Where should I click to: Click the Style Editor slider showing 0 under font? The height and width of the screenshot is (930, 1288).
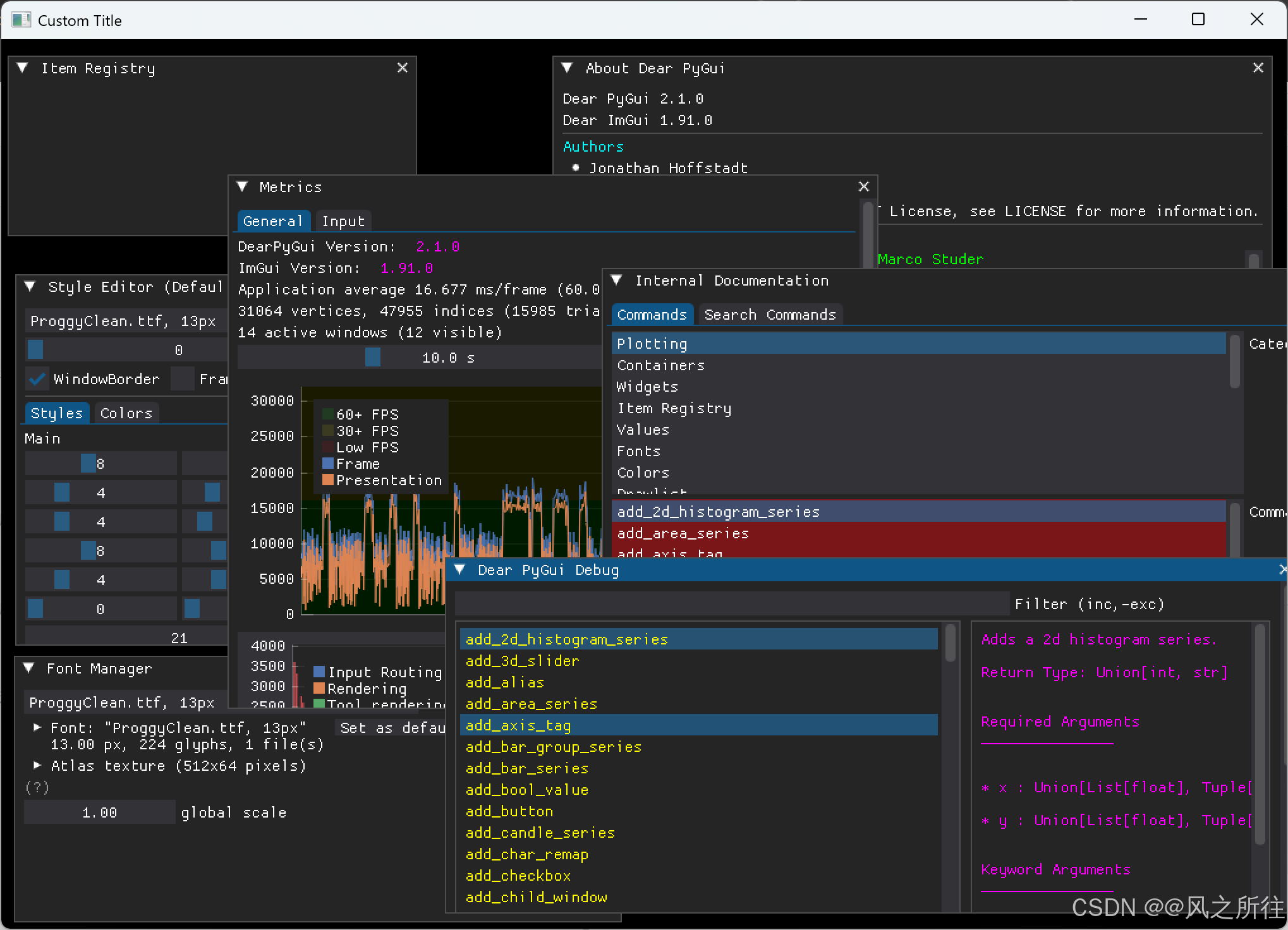click(x=126, y=350)
